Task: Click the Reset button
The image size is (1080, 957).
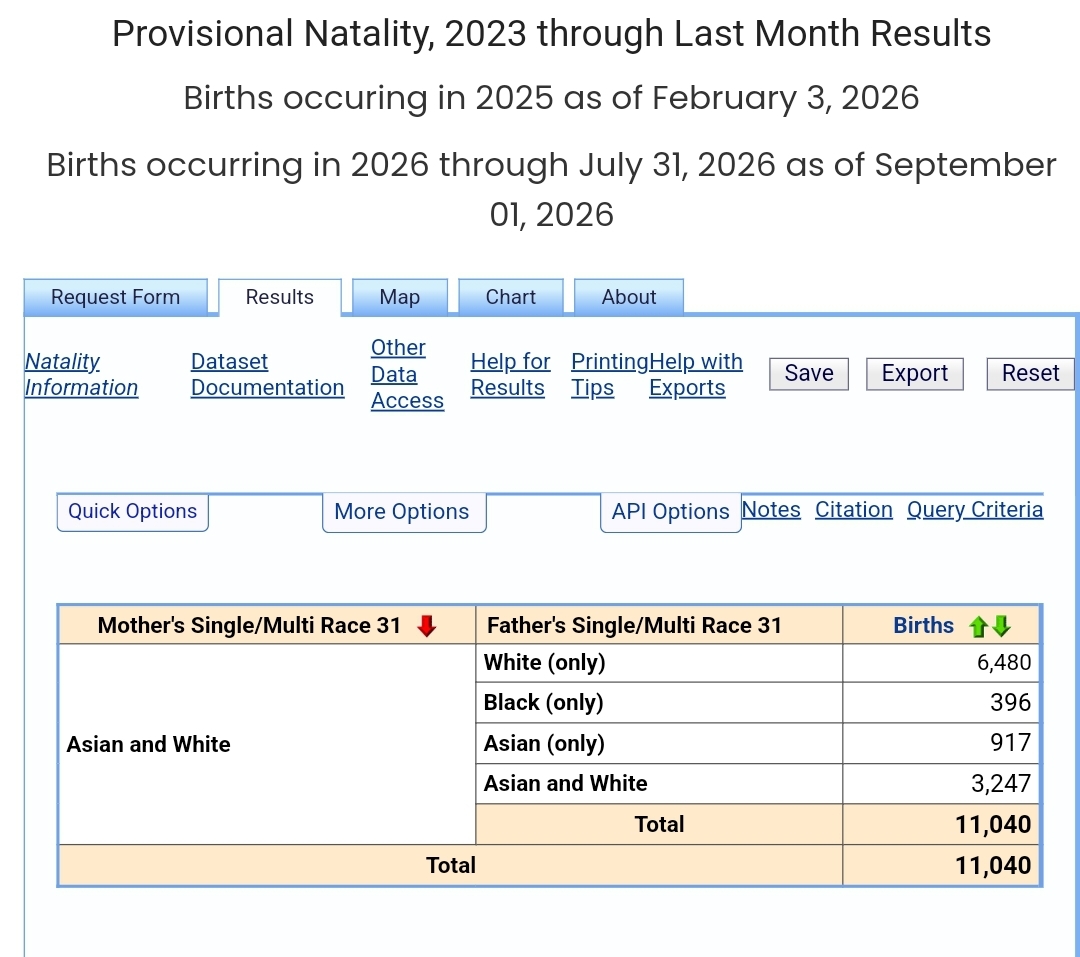Action: tap(1030, 373)
